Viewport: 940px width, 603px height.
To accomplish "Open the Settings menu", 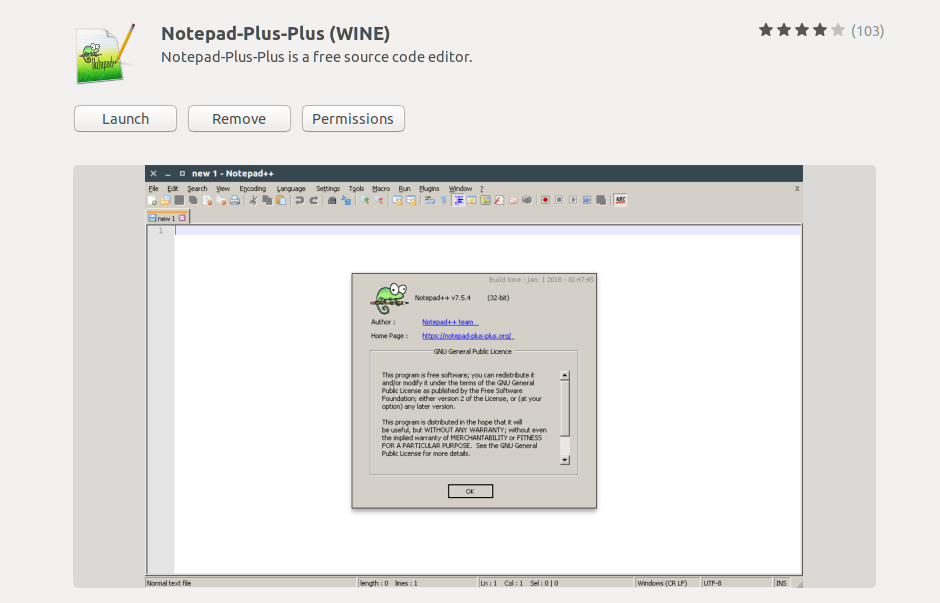I will (328, 188).
